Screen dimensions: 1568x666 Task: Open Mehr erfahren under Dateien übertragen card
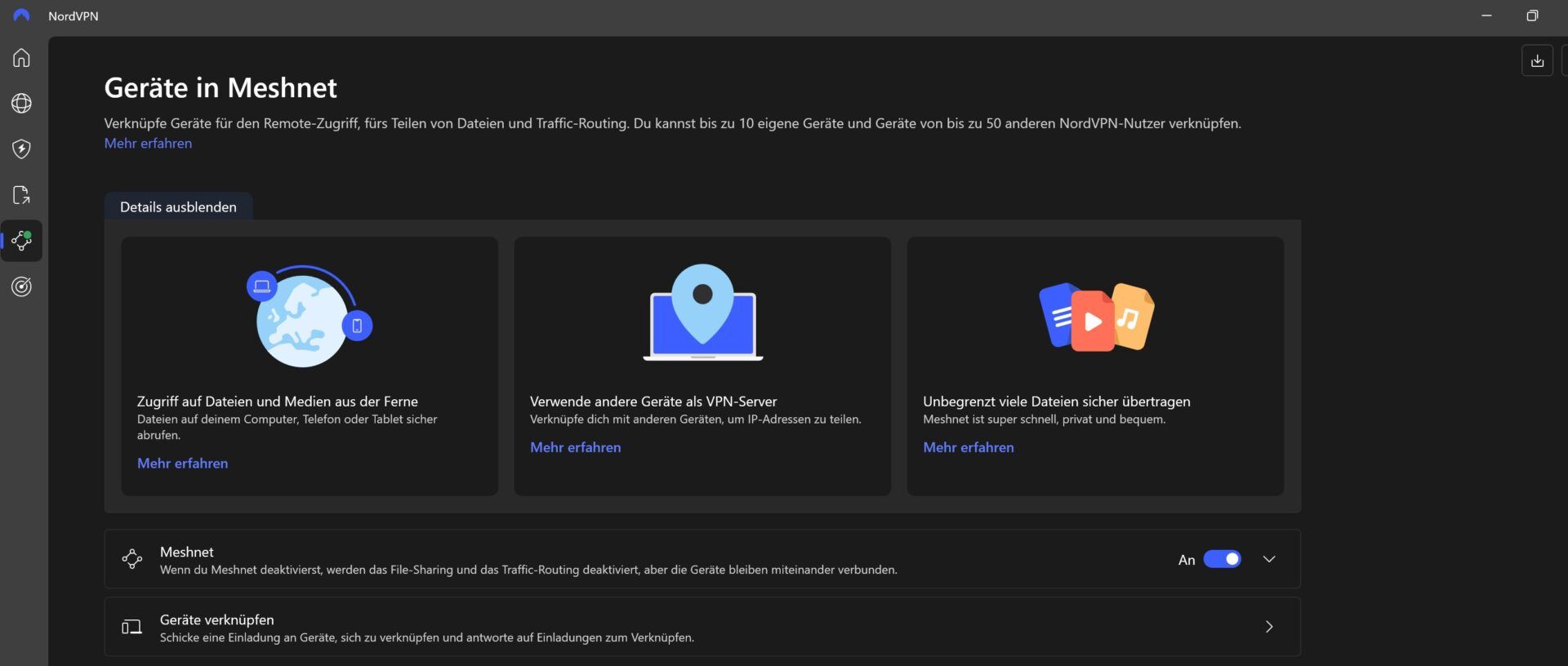tap(968, 447)
